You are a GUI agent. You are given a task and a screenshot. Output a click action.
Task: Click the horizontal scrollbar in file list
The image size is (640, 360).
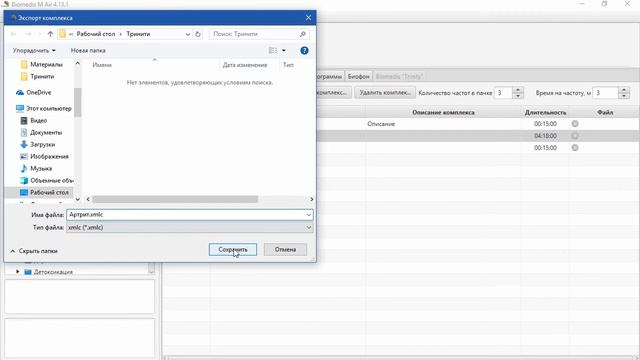pos(175,199)
